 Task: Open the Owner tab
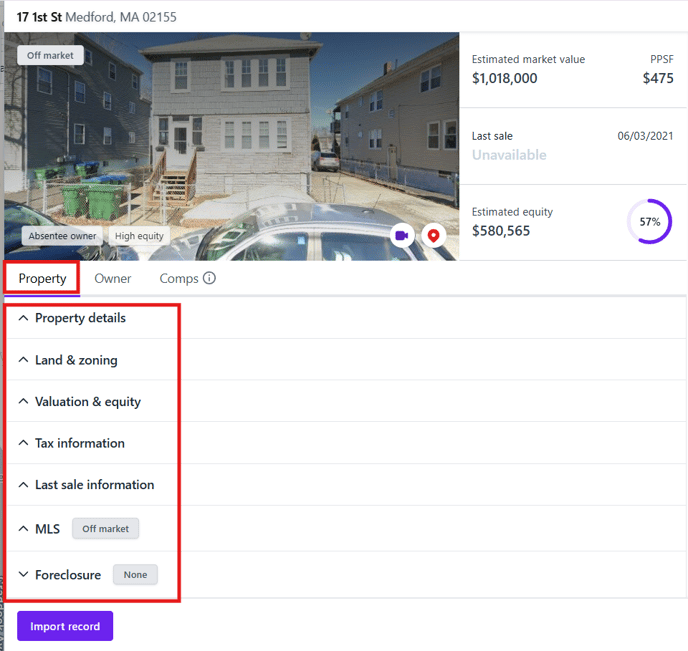[x=113, y=278]
